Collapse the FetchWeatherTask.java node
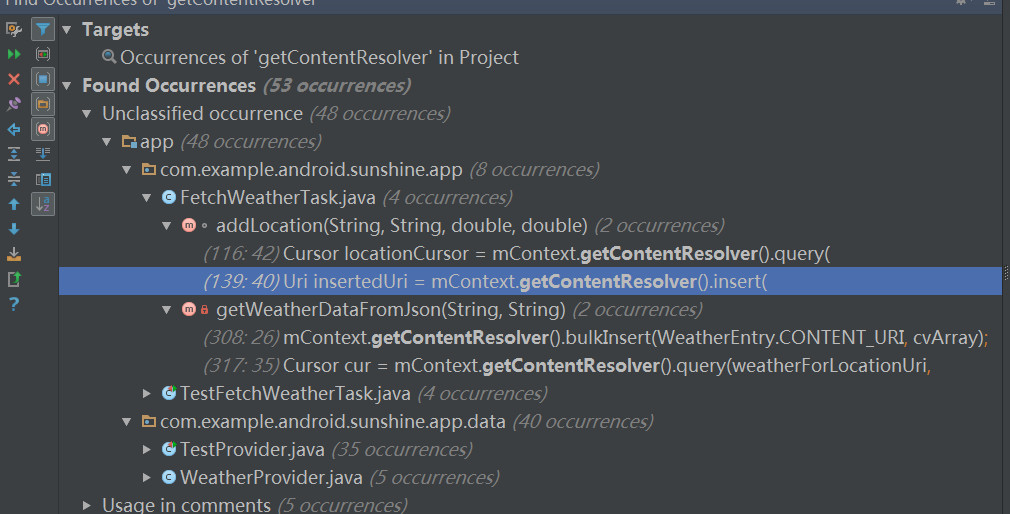Screen dimensions: 1010x514 147,198
